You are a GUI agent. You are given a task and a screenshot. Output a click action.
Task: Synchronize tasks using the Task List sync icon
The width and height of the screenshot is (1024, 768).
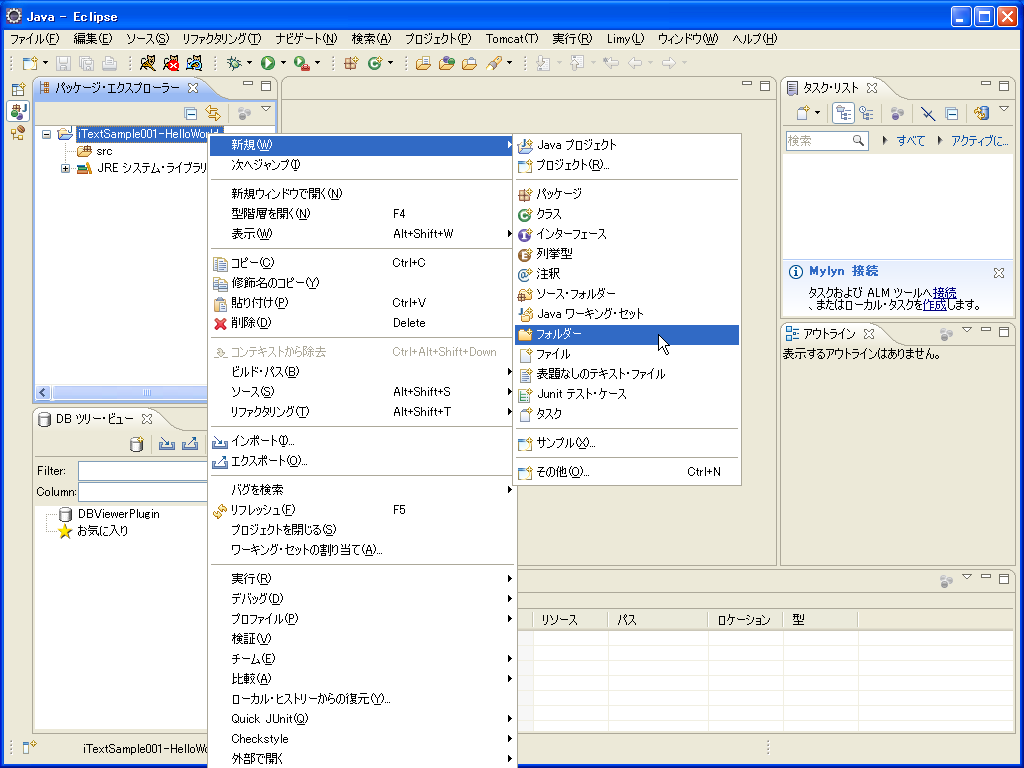point(981,111)
